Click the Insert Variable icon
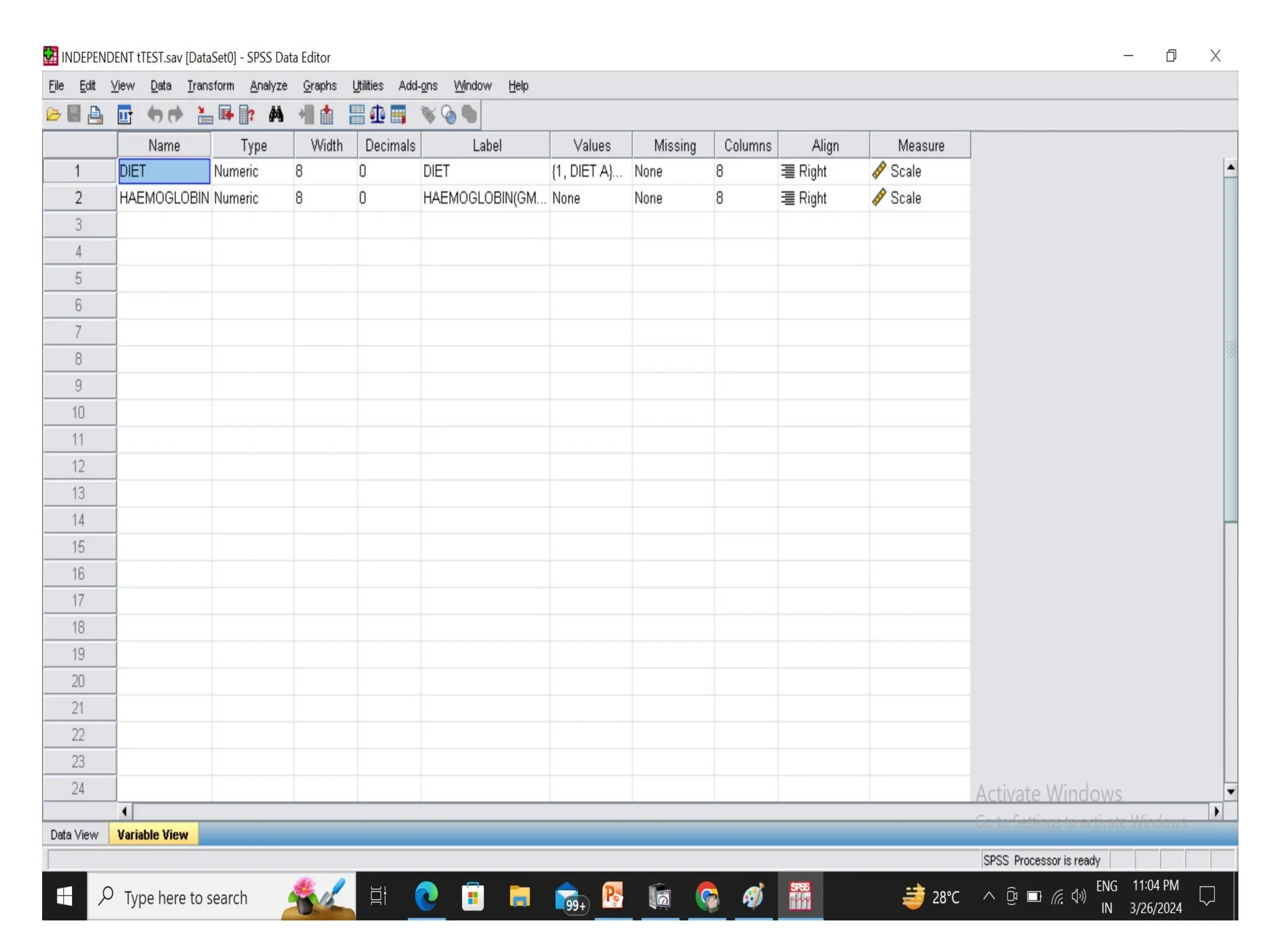 [327, 115]
